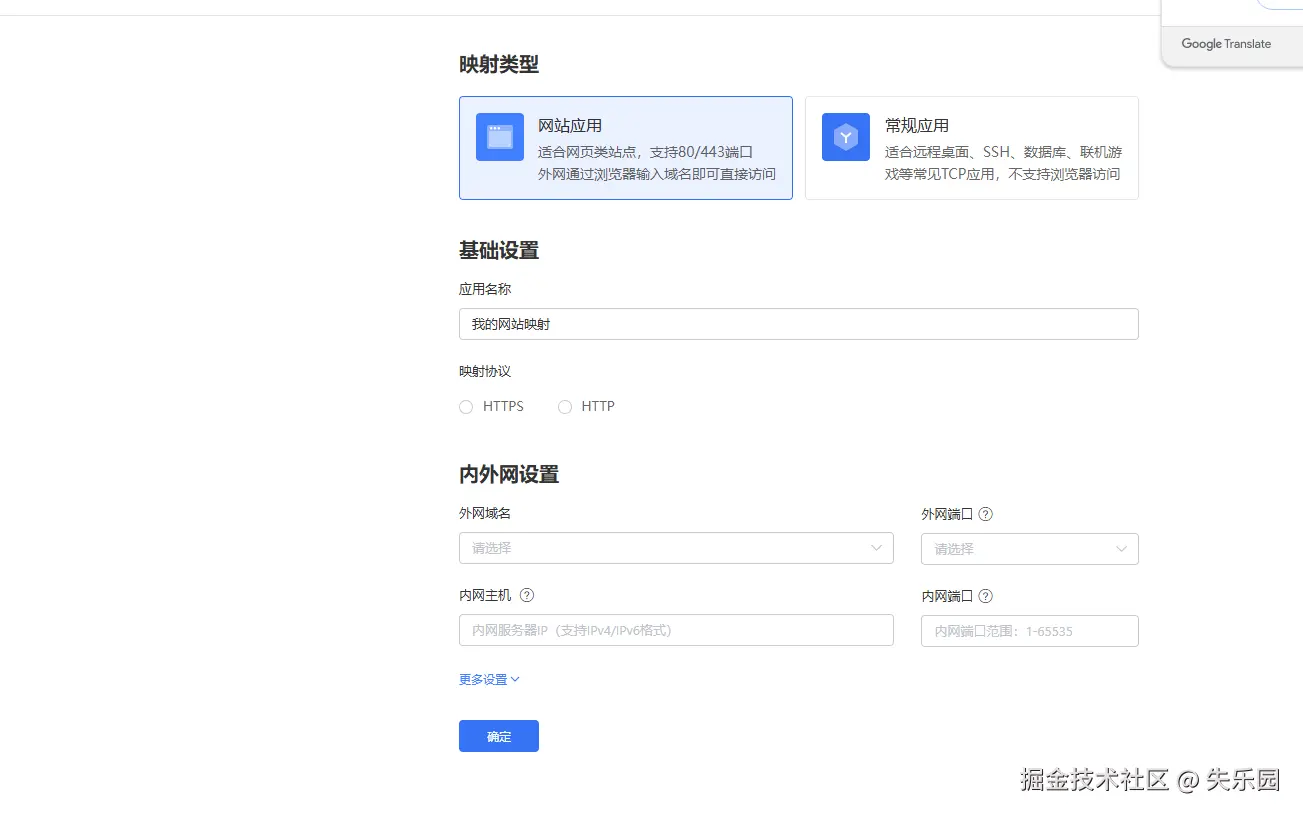Click the 基础设置 heading
Image resolution: width=1303 pixels, height=816 pixels.
coord(499,251)
